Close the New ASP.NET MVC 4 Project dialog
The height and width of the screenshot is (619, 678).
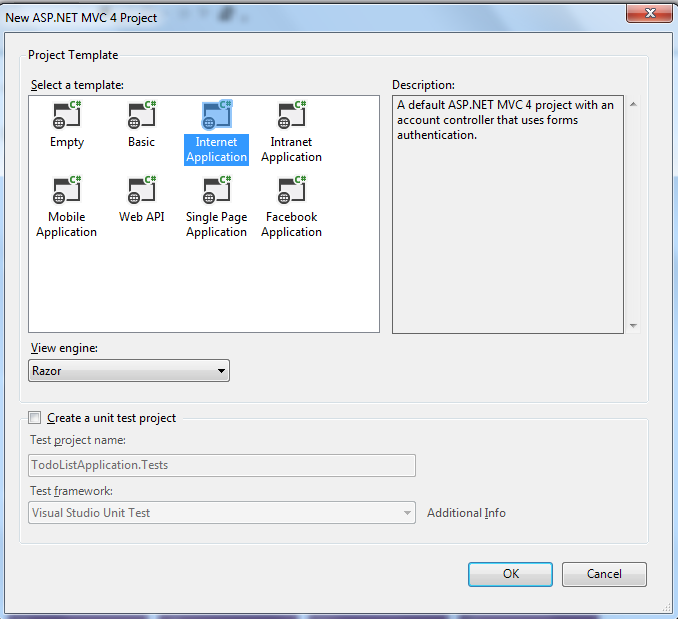coord(649,13)
